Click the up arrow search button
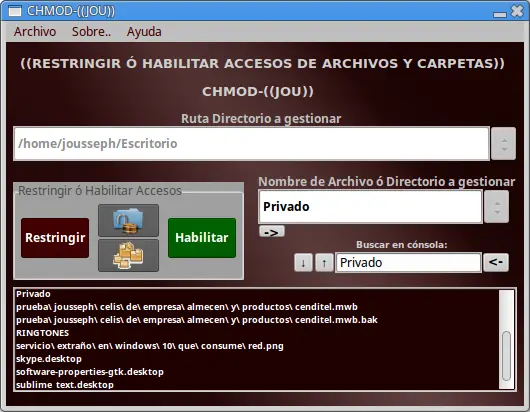Screen dimensions: 530x412 click(x=324, y=263)
